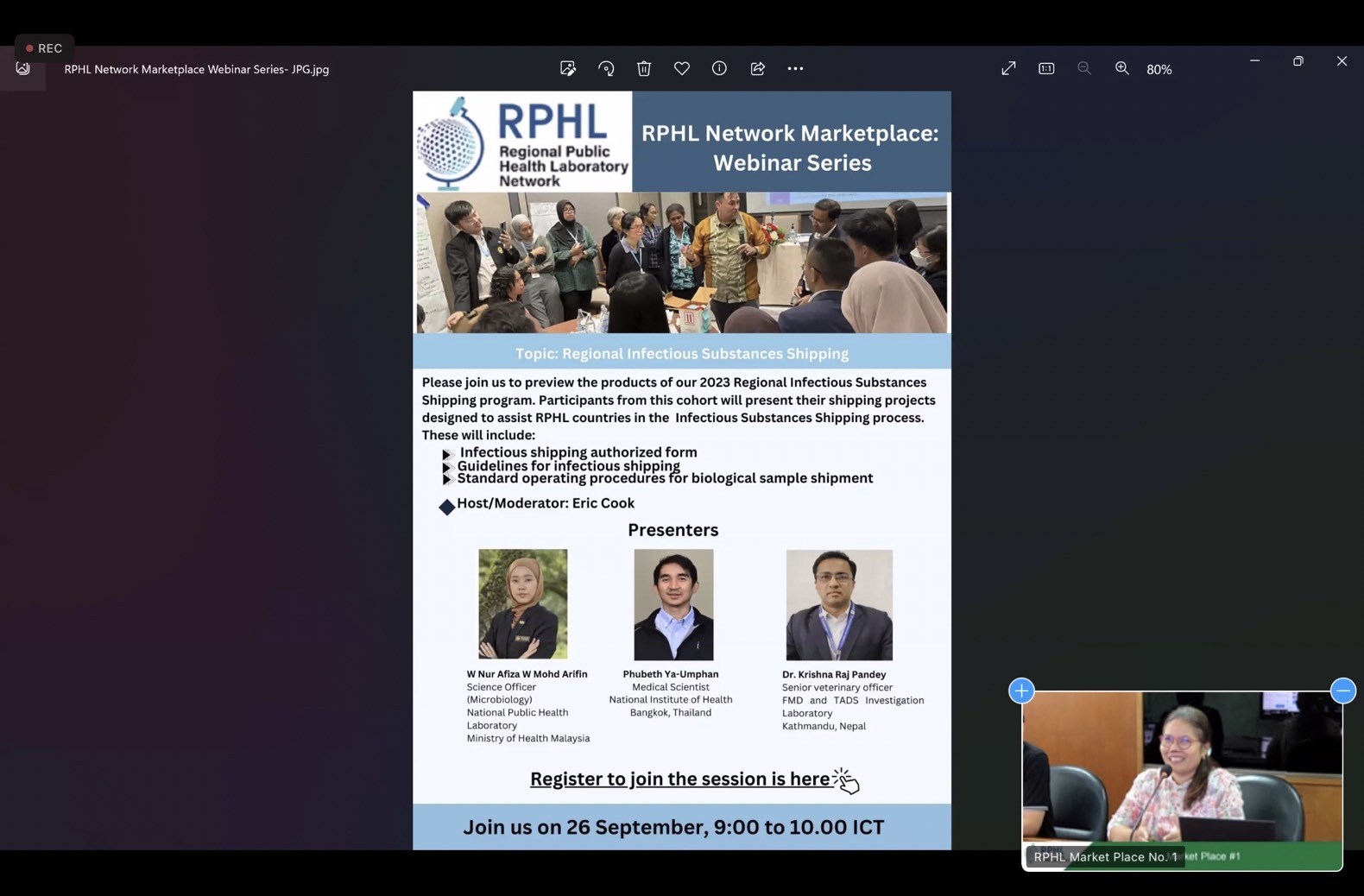
Task: Click the Ministry of Health Malaysia text
Action: tap(528, 738)
